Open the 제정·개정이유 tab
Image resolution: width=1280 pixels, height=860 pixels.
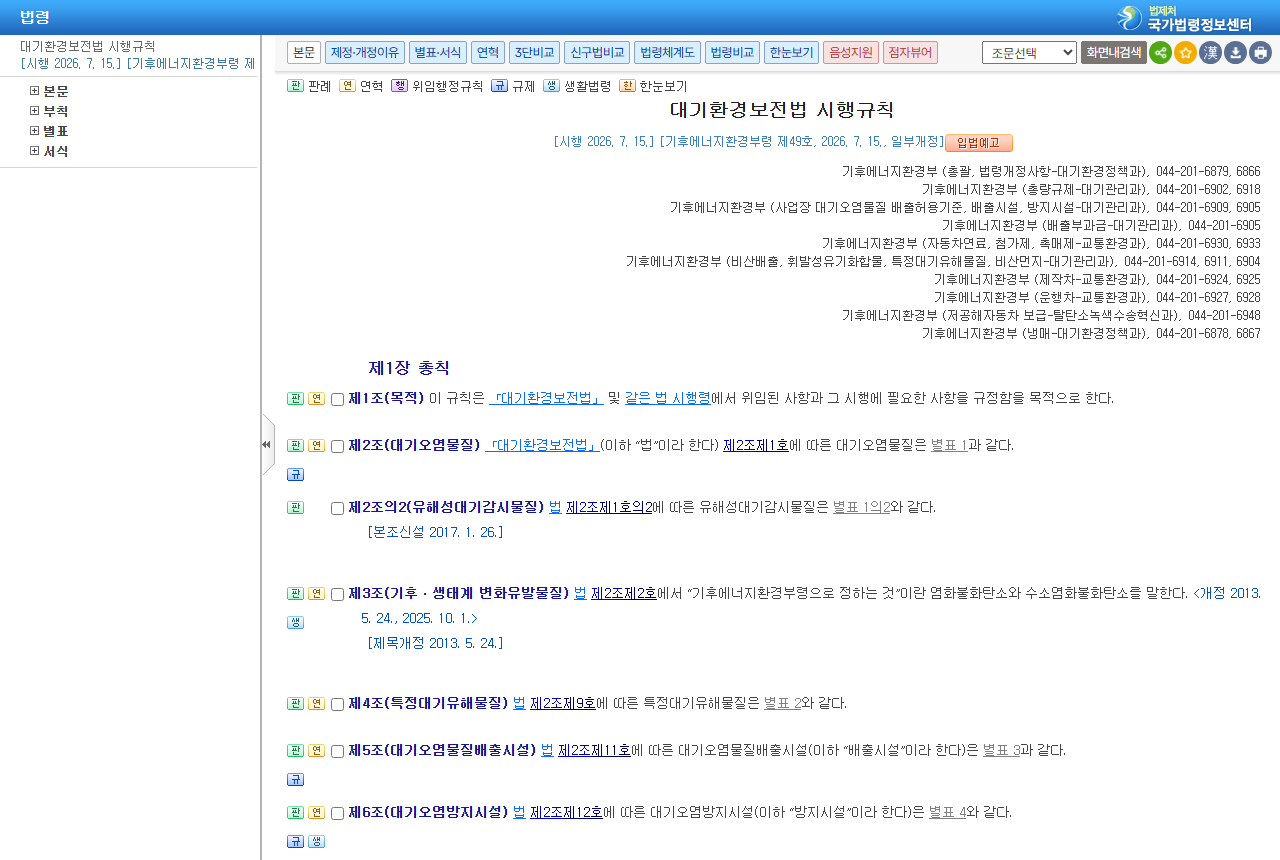click(x=365, y=53)
